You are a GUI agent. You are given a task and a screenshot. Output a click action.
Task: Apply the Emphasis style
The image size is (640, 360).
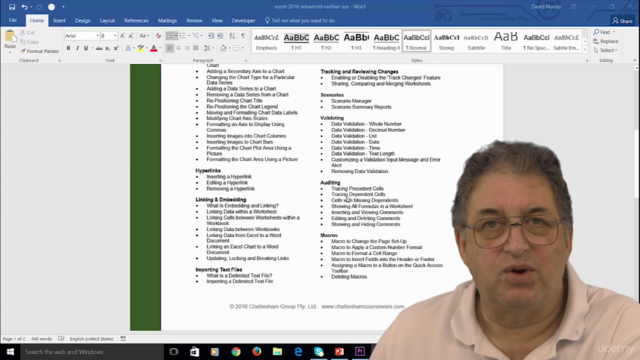[266, 41]
